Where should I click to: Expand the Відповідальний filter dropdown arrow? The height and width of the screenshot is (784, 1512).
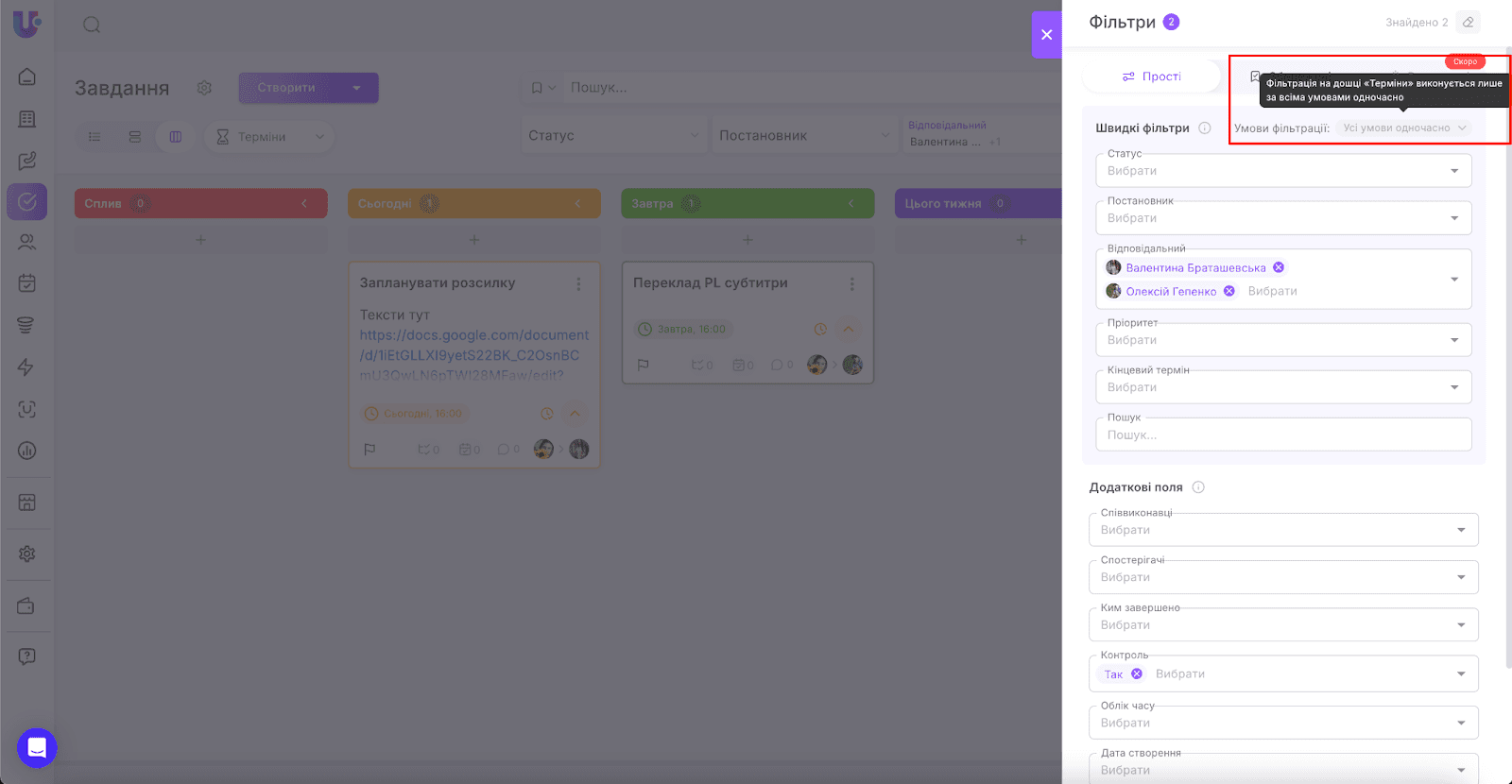click(x=1454, y=280)
